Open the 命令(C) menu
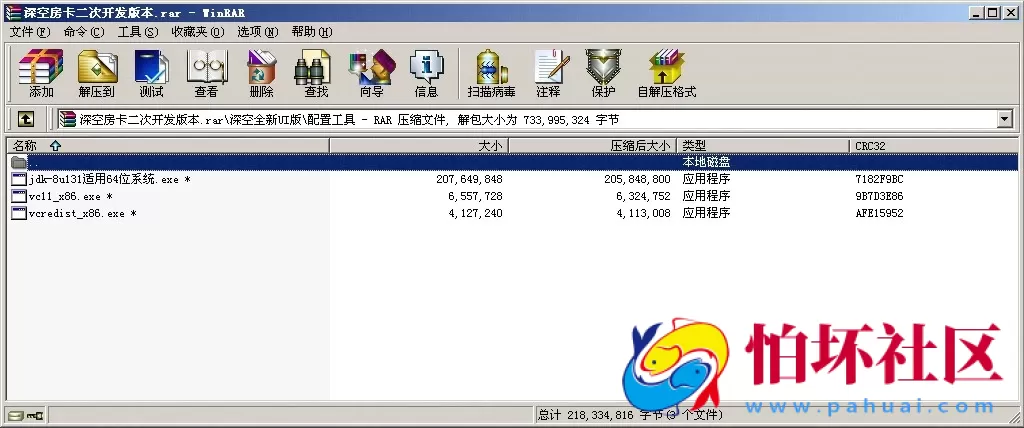This screenshot has height=428, width=1024. (x=84, y=31)
